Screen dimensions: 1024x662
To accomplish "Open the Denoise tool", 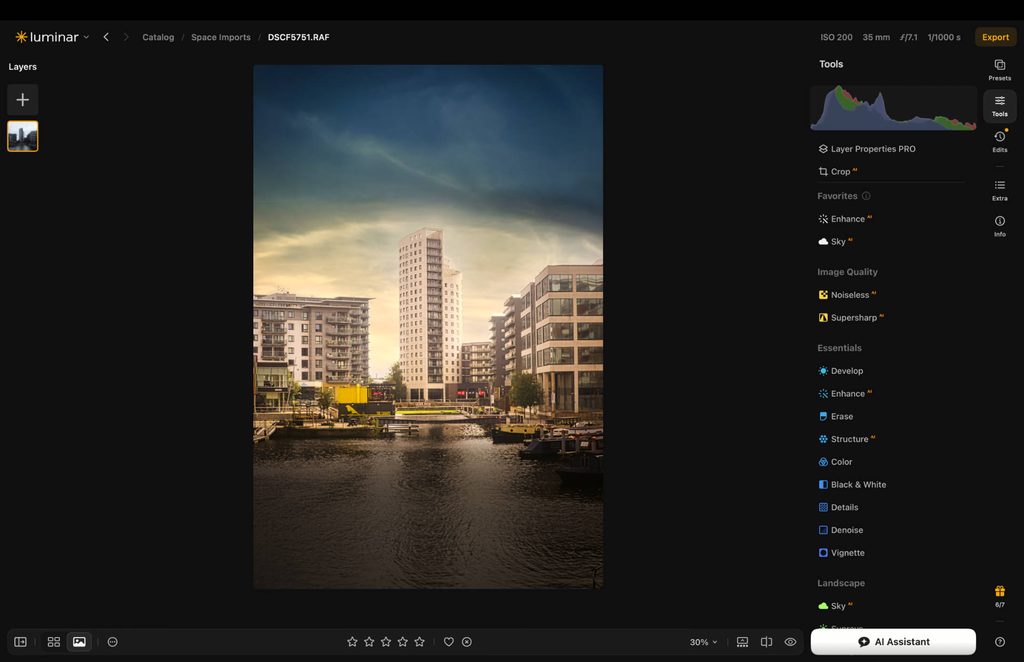I will 840,530.
